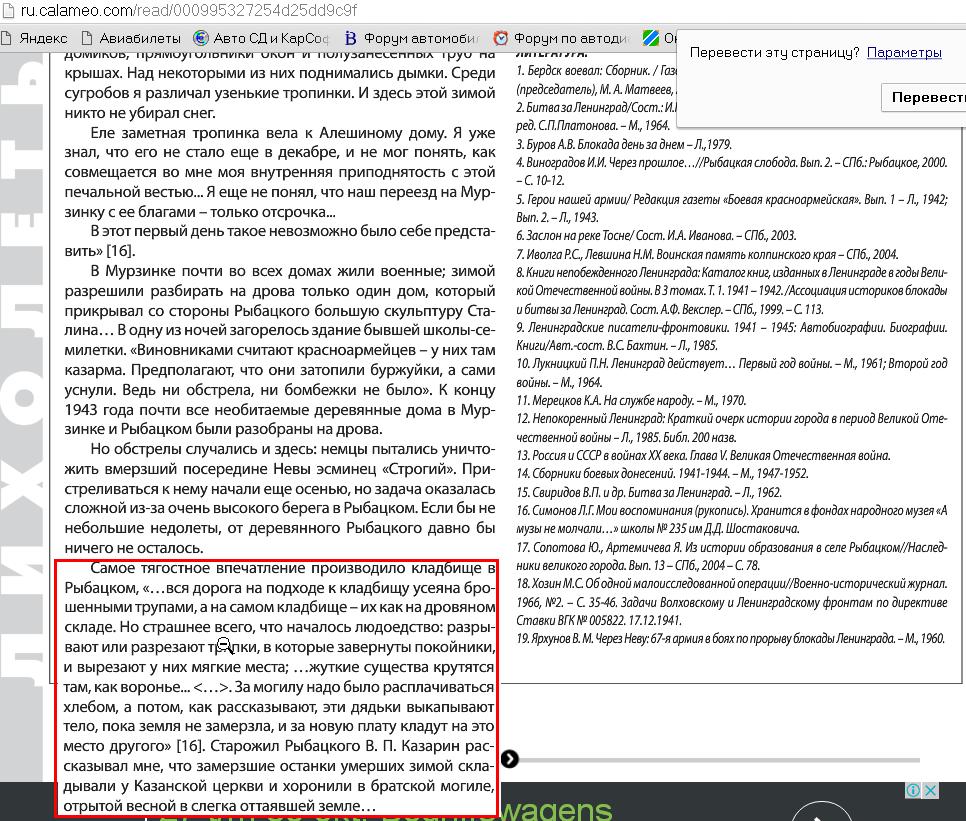Click the round black arrow slider handle
This screenshot has height=821, width=966.
[x=509, y=759]
